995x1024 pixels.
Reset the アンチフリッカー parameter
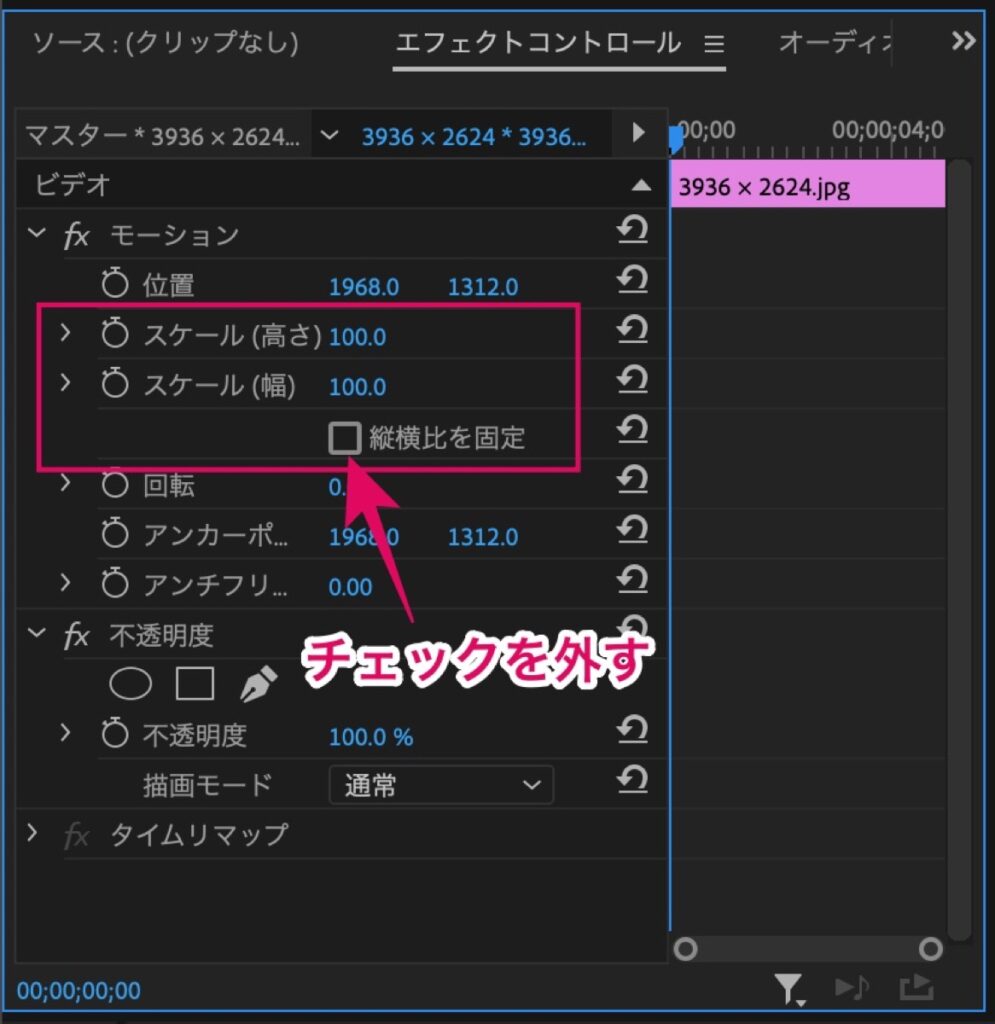click(632, 580)
